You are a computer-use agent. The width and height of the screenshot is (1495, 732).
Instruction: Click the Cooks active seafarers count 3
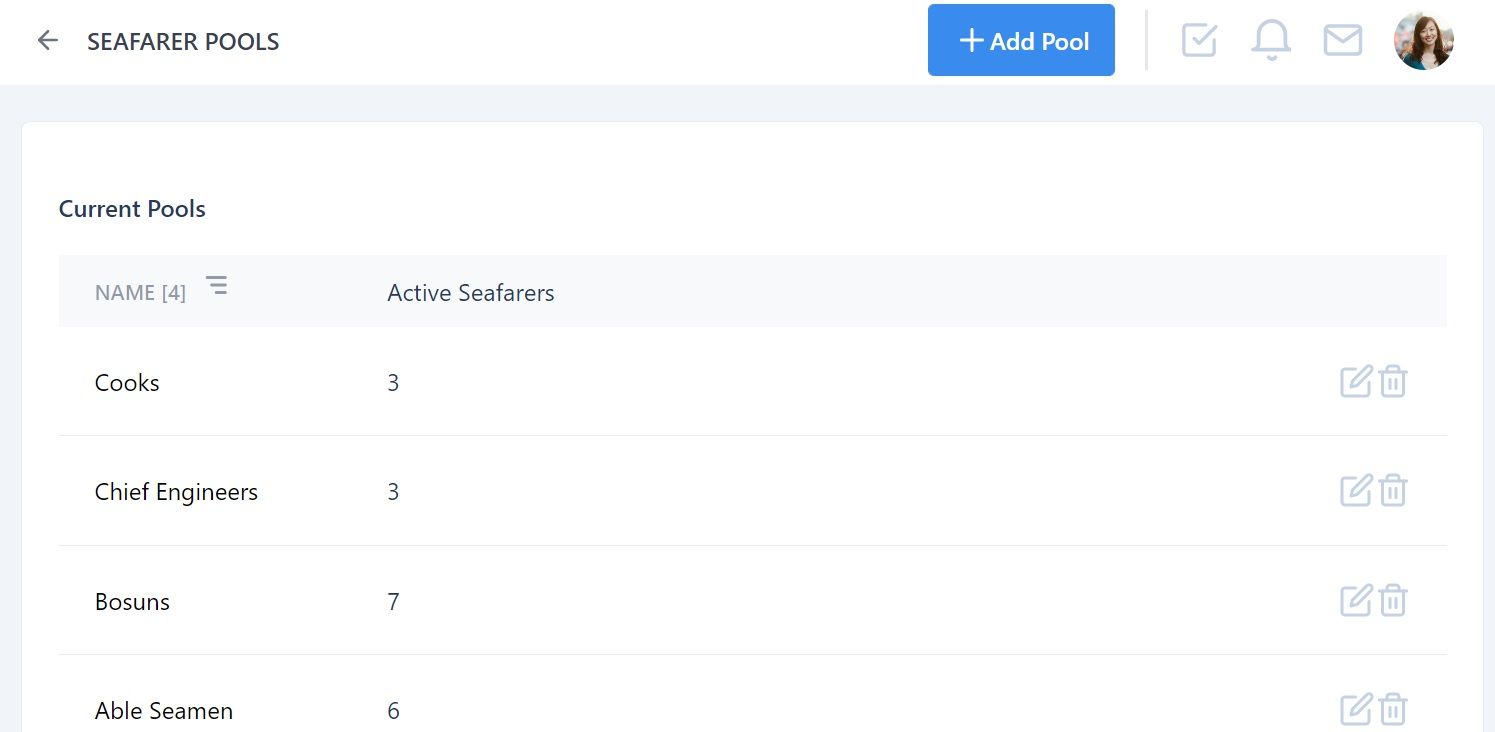(x=393, y=383)
